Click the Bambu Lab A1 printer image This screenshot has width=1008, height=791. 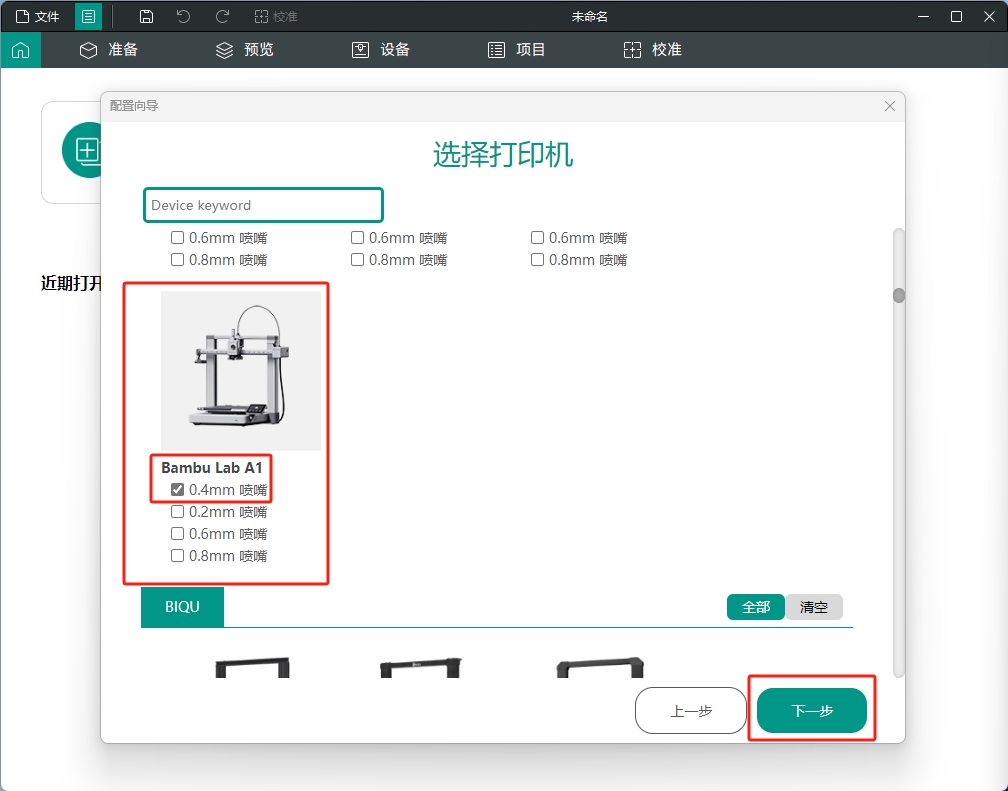(240, 370)
